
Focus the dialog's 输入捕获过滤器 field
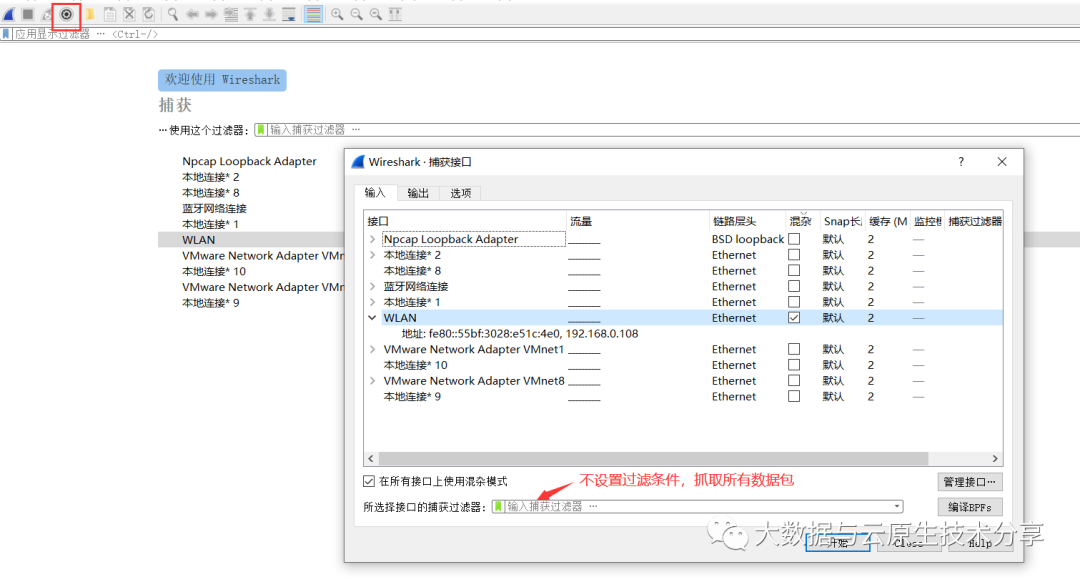pyautogui.click(x=698, y=506)
